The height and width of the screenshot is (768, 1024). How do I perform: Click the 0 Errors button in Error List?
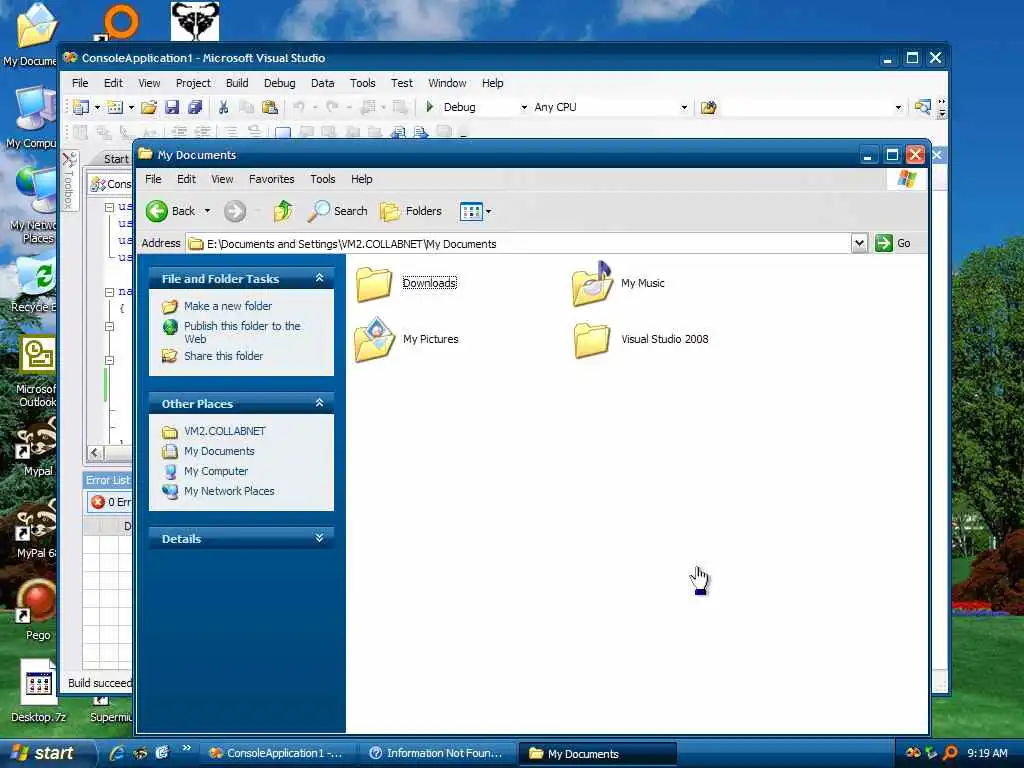point(110,502)
